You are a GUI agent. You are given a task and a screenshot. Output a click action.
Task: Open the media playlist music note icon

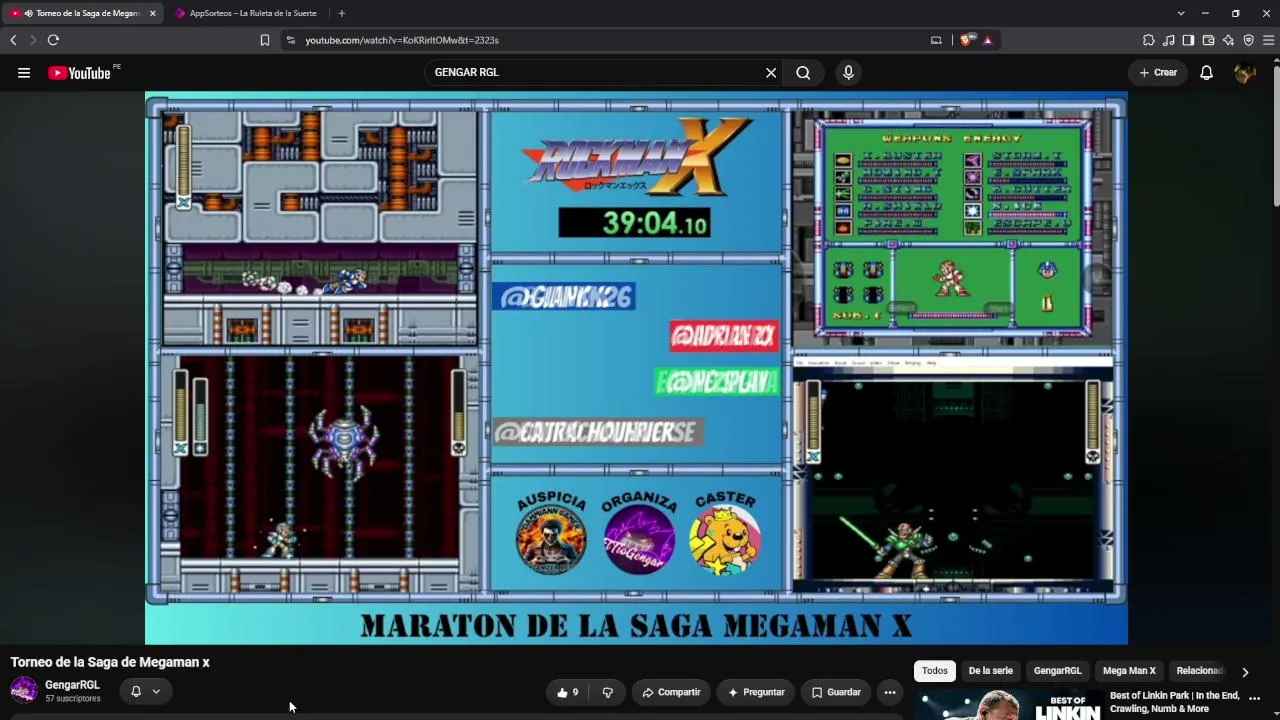pyautogui.click(x=1168, y=40)
